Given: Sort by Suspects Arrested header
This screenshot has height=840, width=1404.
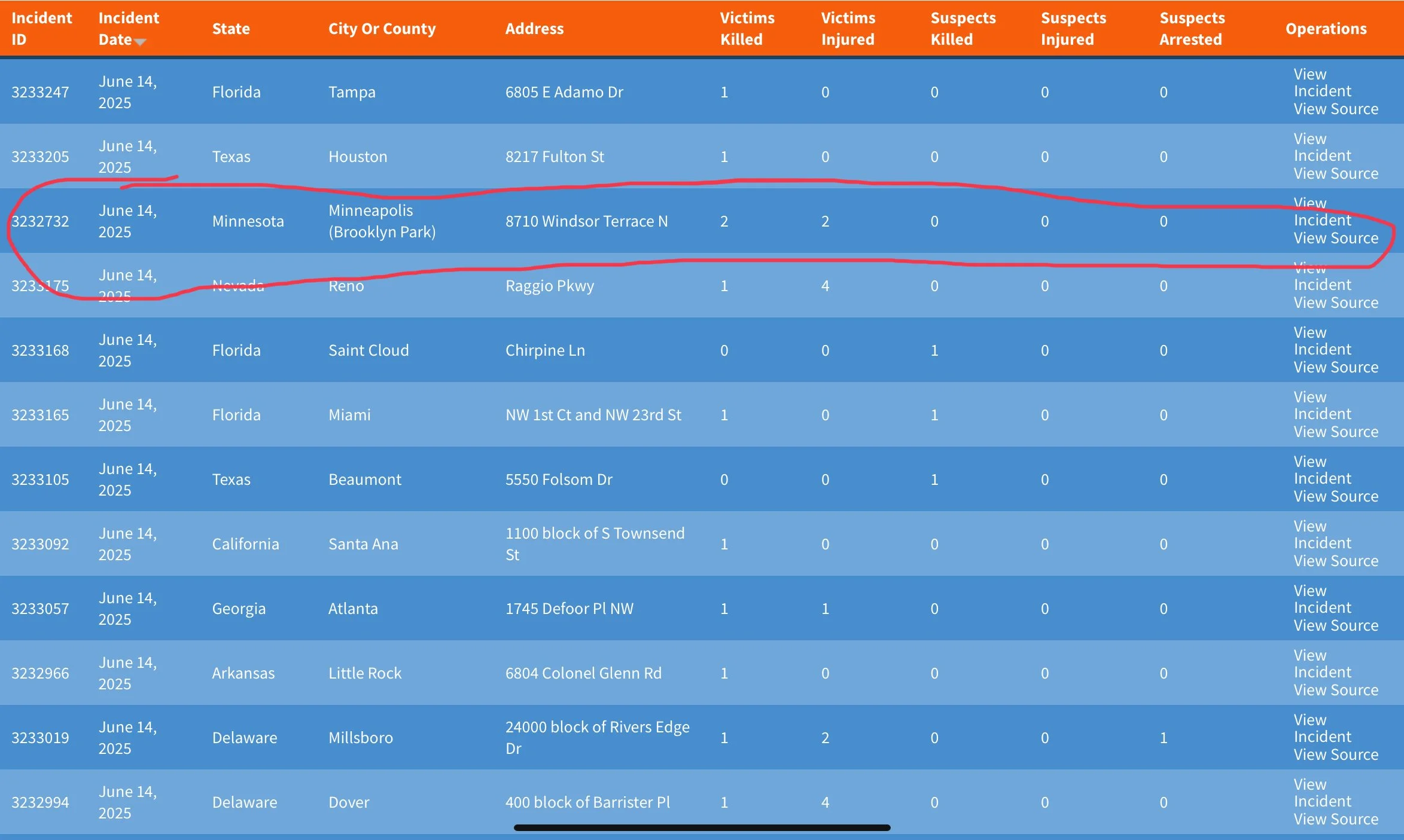Looking at the screenshot, I should (1192, 28).
